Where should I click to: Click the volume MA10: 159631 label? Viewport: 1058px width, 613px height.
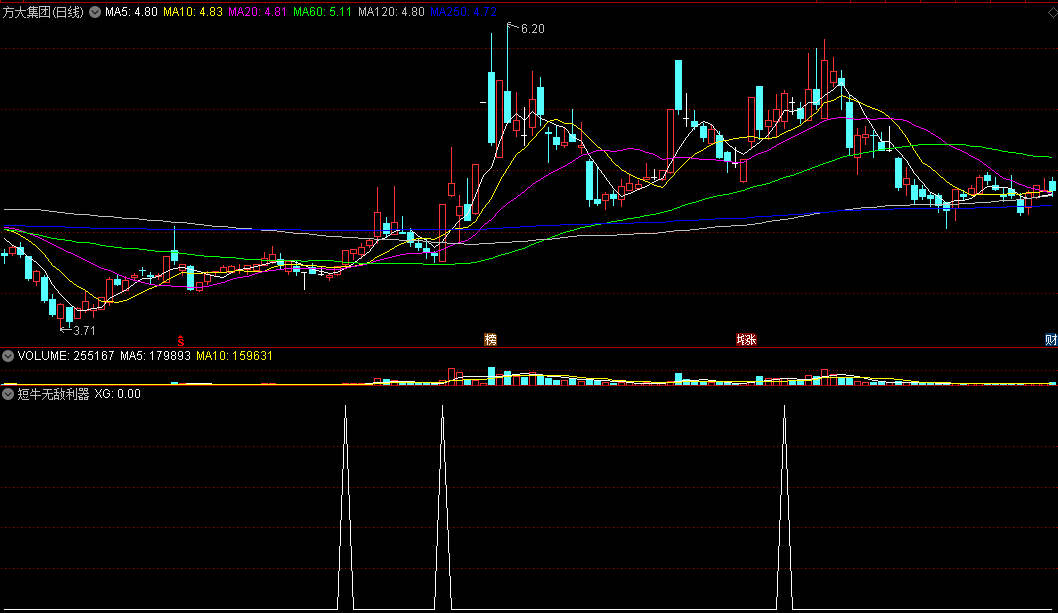[234, 356]
